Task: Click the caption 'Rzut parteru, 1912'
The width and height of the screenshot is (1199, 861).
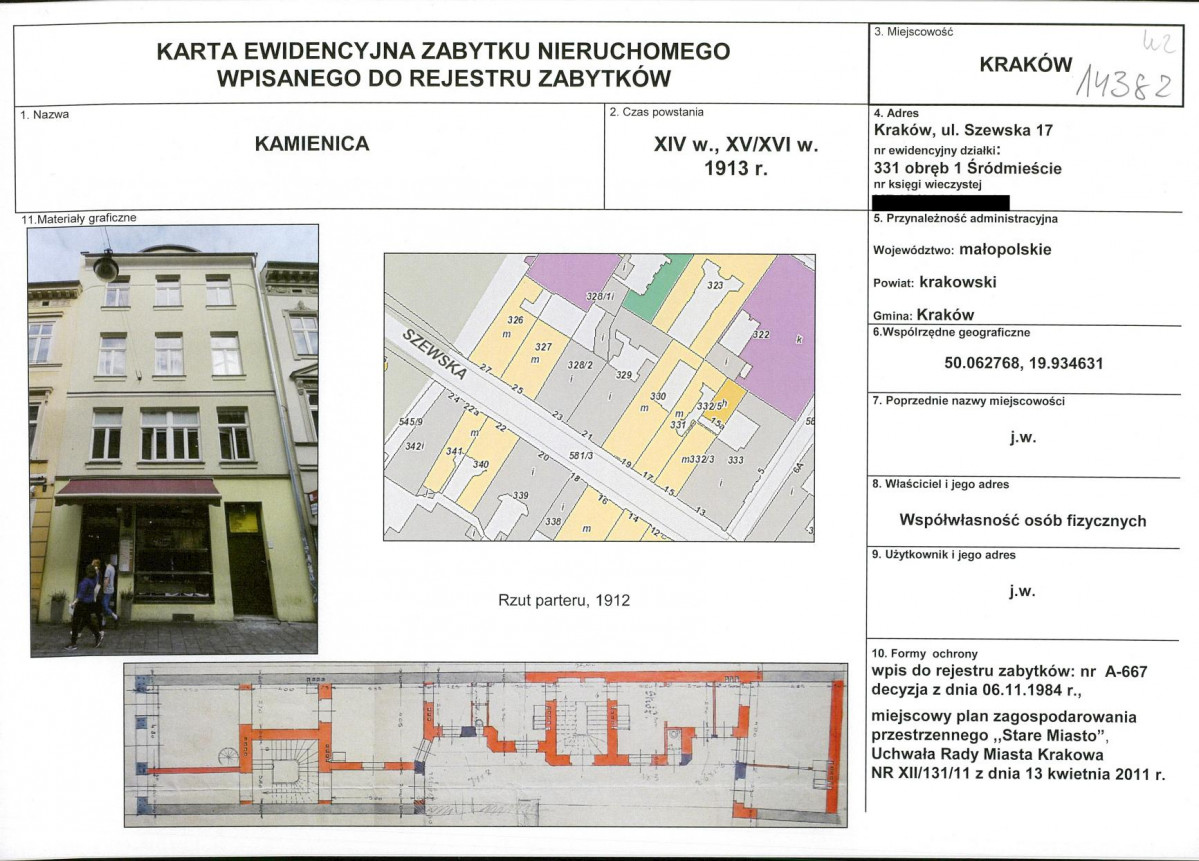Action: 564,600
